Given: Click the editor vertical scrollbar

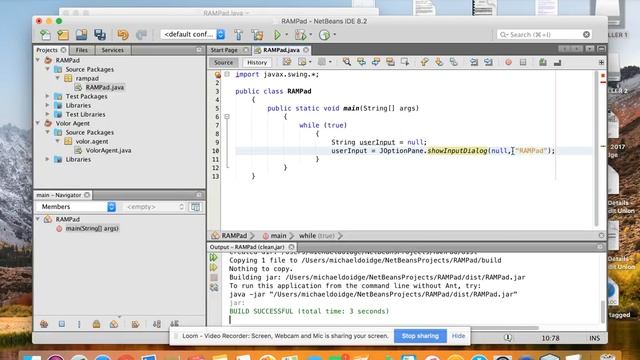Looking at the screenshot, I should (x=596, y=149).
